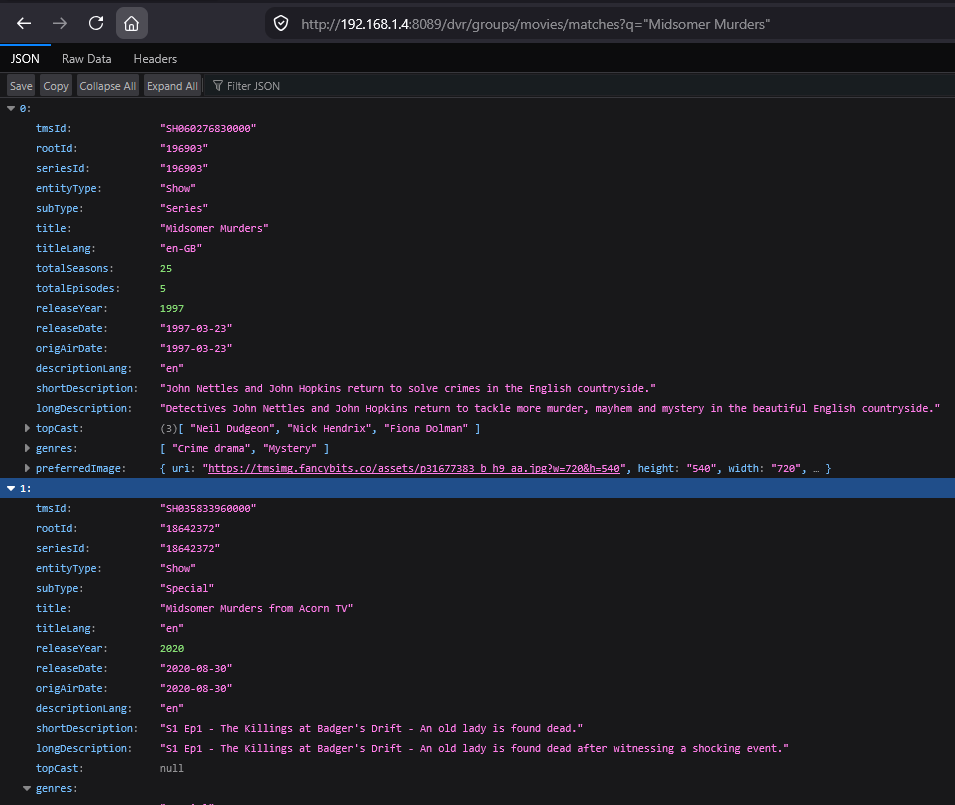Click the browser forward arrow

pyautogui.click(x=60, y=23)
